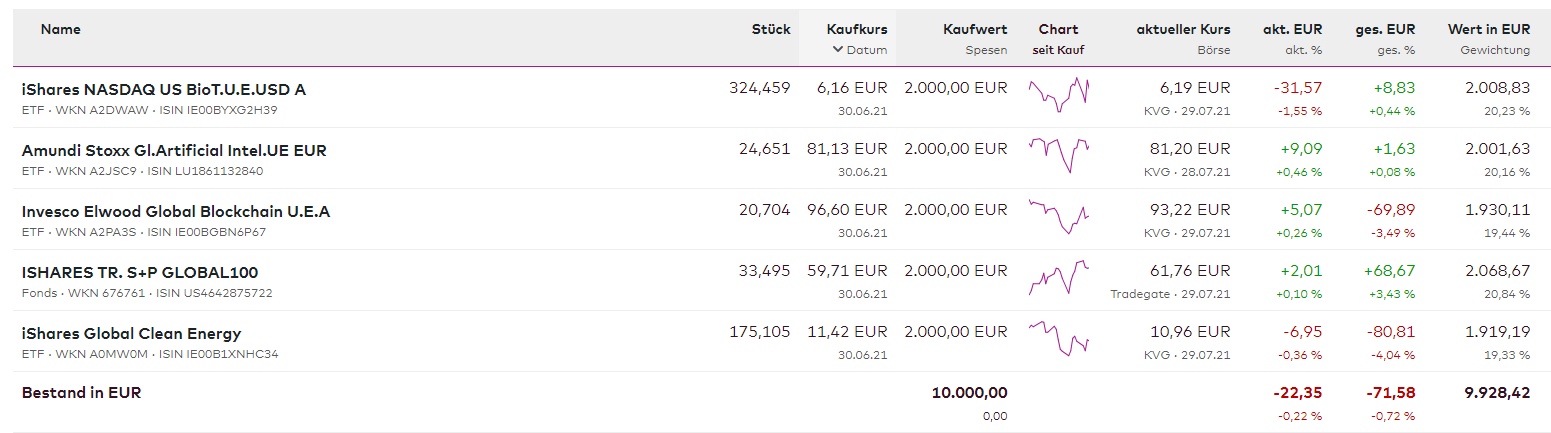Open Amundi Stoxx Gl.Artificial Intel.UE EUR

click(x=174, y=150)
